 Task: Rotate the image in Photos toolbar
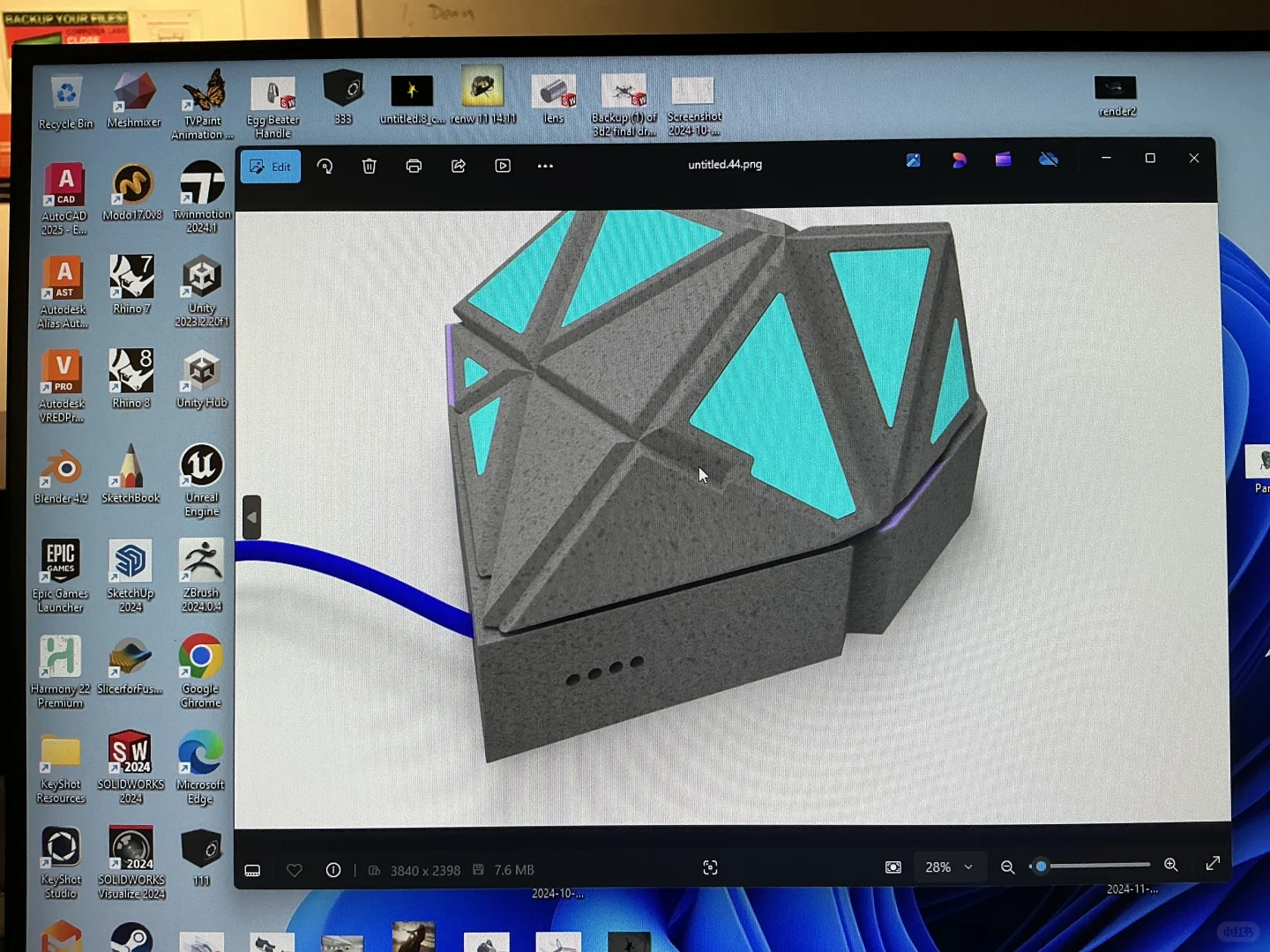(325, 166)
